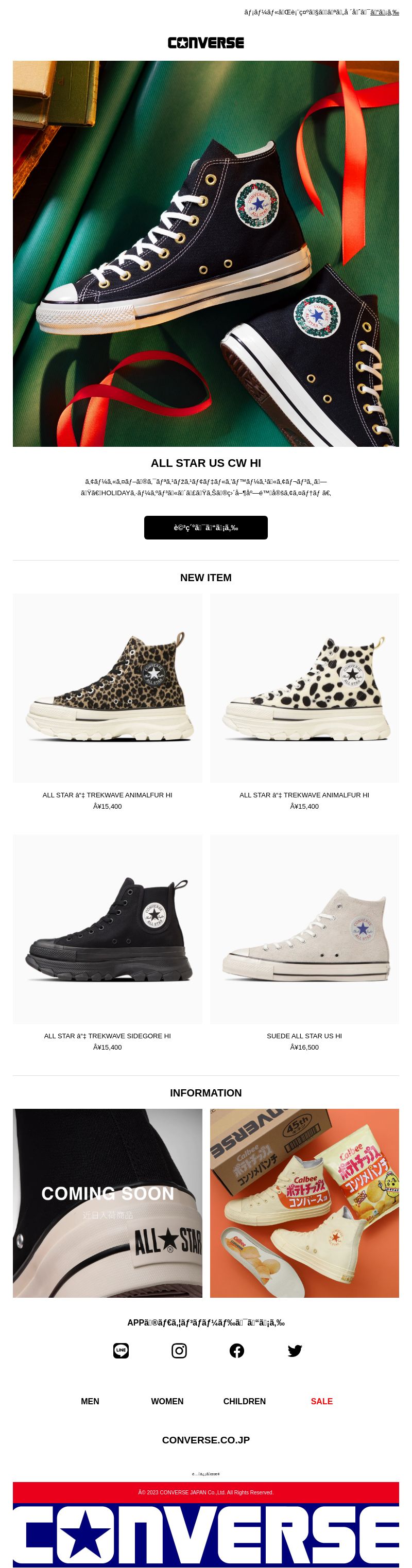Image resolution: width=412 pixels, height=1568 pixels.
Task: Open the black Trekwave Sidegore HI shoe image
Action: click(108, 929)
